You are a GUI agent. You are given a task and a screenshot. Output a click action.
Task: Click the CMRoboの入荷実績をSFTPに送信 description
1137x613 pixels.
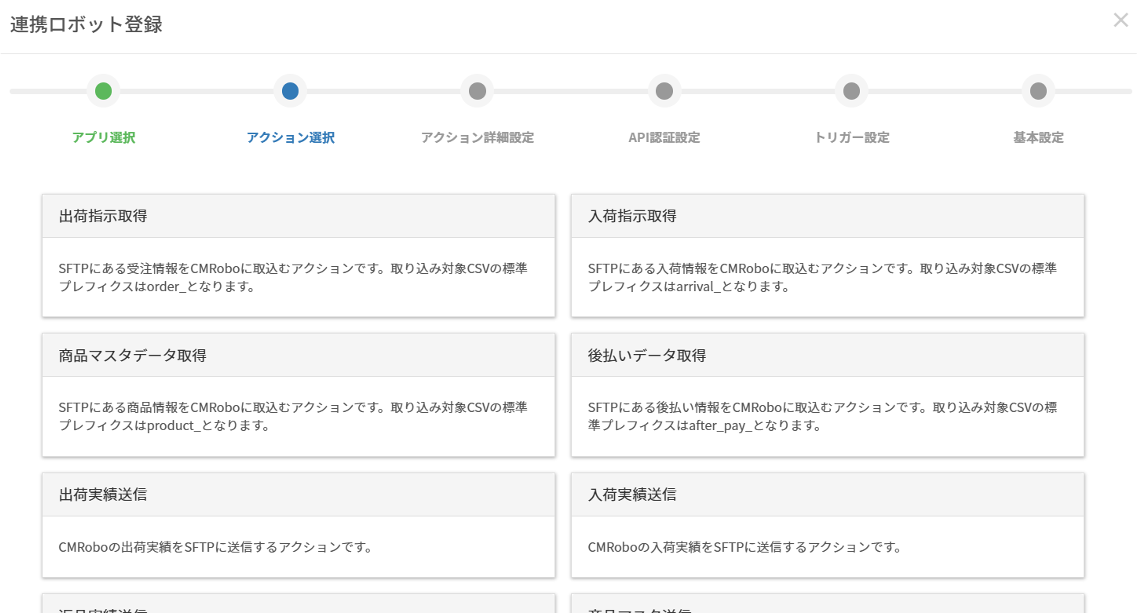745,547
